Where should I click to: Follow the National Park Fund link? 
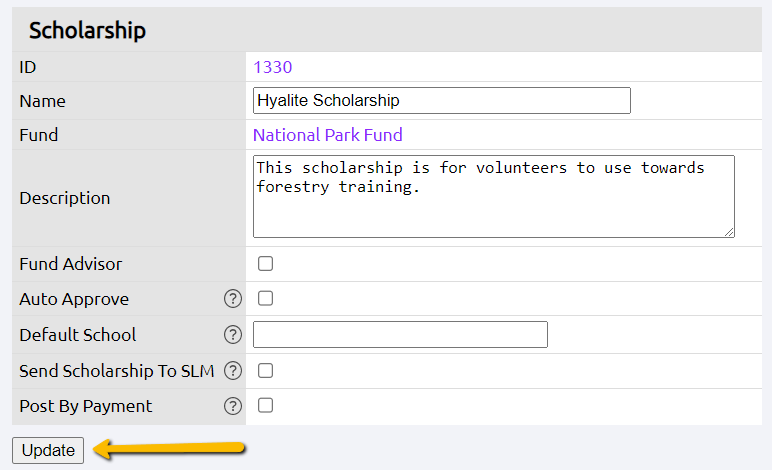[328, 135]
